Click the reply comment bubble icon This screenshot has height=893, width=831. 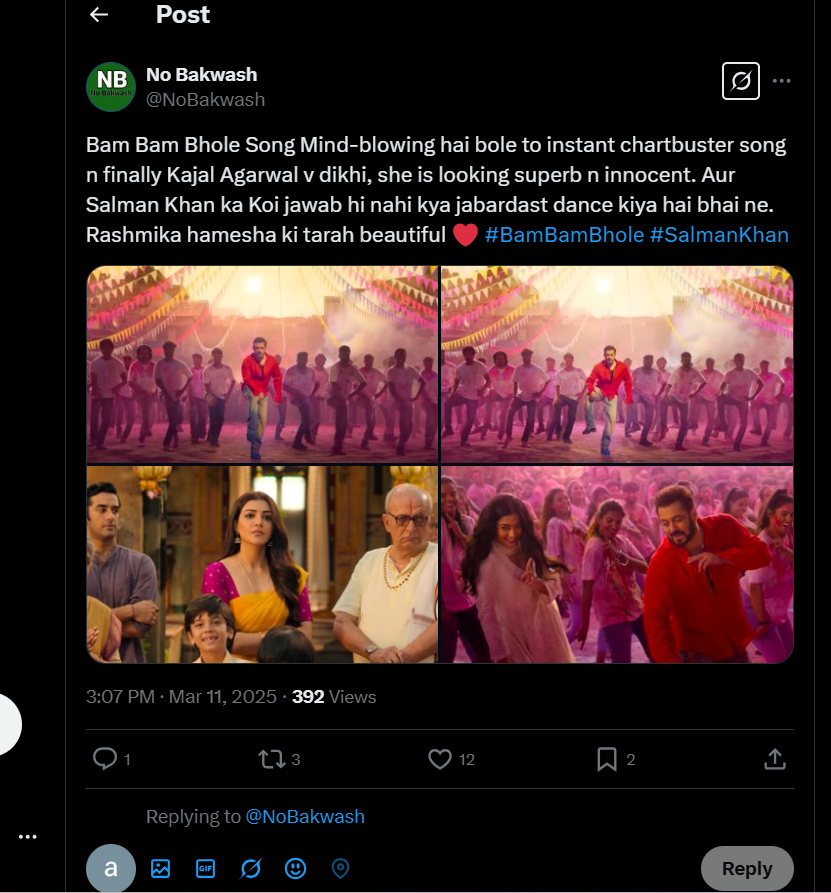[105, 760]
